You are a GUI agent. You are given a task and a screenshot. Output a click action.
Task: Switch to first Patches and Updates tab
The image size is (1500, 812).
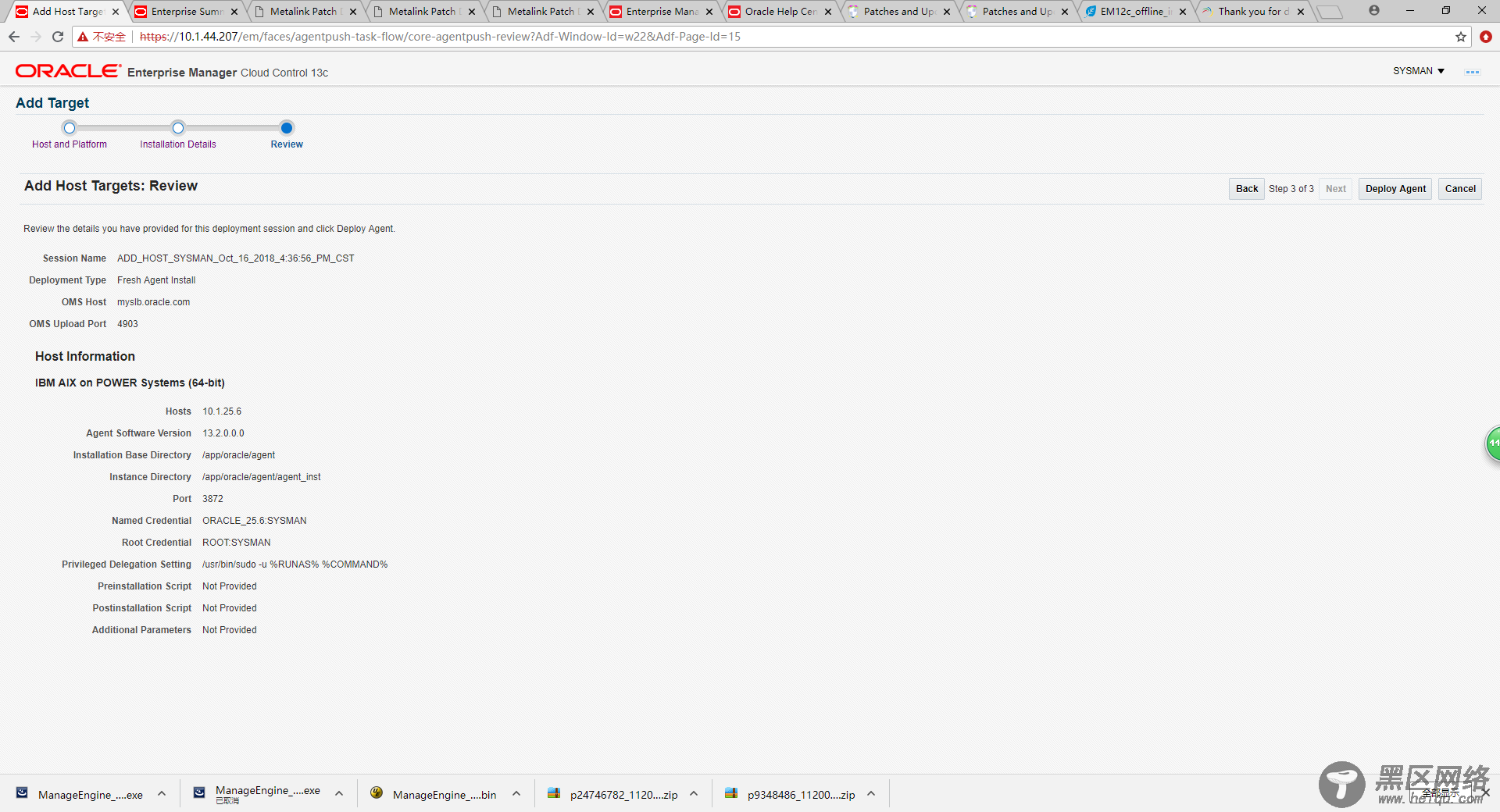(898, 12)
